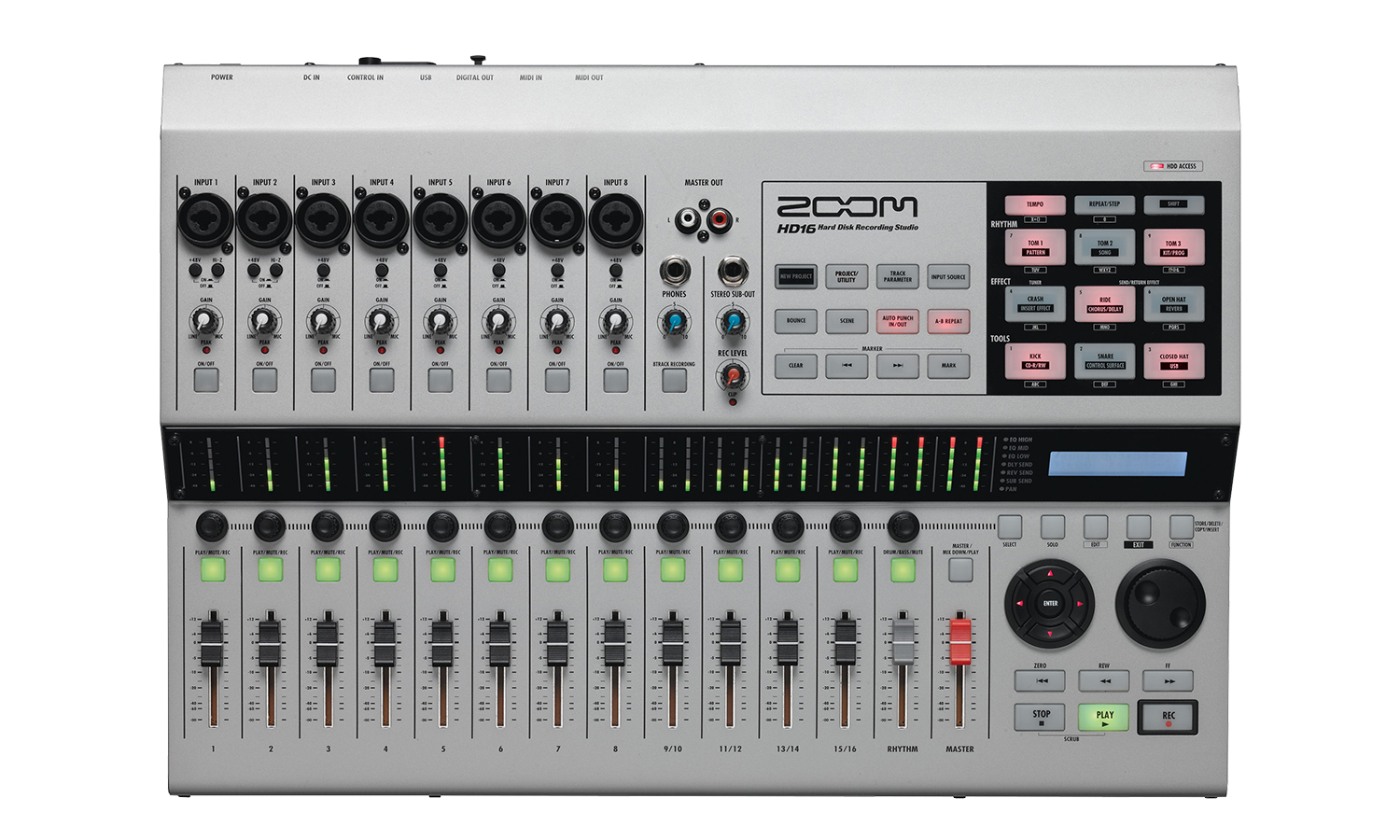This screenshot has width=1400, height=840.
Task: Tap the TOM 2 SONG pad
Action: coord(1104,247)
